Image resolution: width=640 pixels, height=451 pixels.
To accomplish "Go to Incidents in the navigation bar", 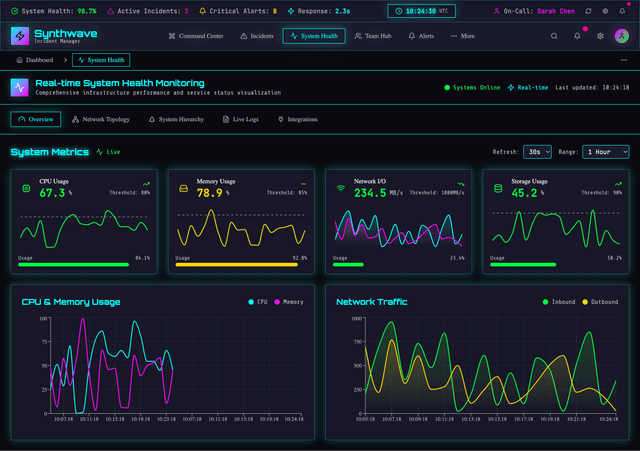I will pyautogui.click(x=257, y=36).
